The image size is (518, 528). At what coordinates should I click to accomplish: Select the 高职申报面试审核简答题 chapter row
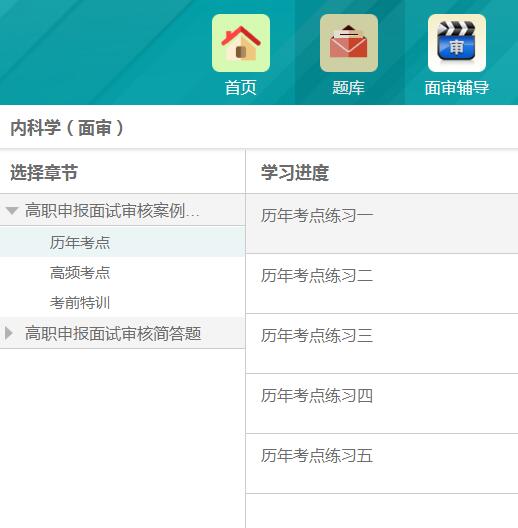[123, 333]
